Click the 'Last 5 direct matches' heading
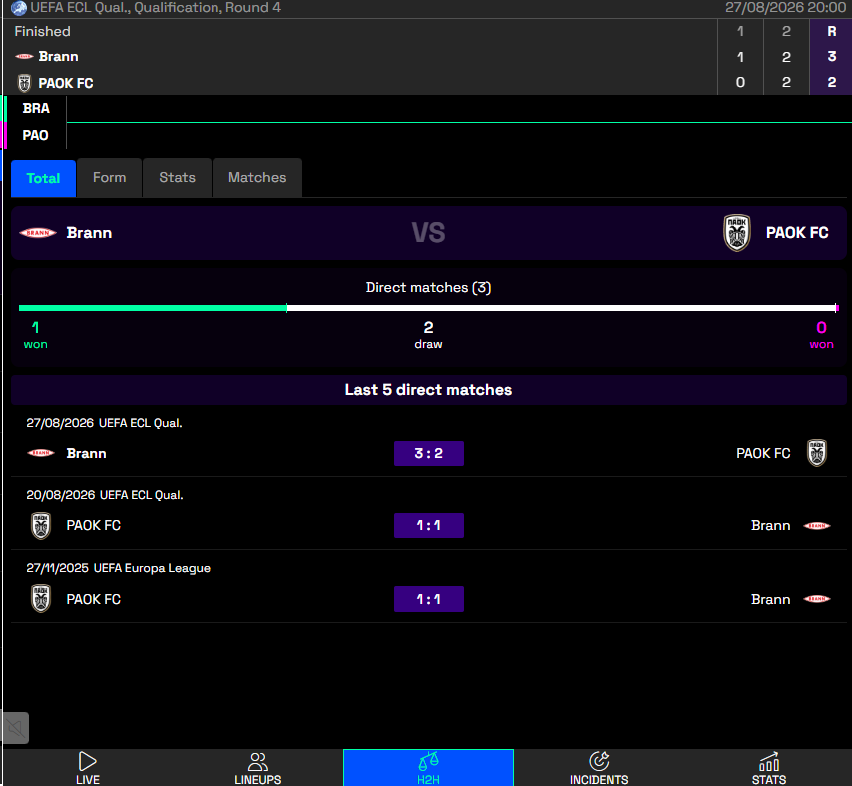This screenshot has height=786, width=852. coord(428,390)
